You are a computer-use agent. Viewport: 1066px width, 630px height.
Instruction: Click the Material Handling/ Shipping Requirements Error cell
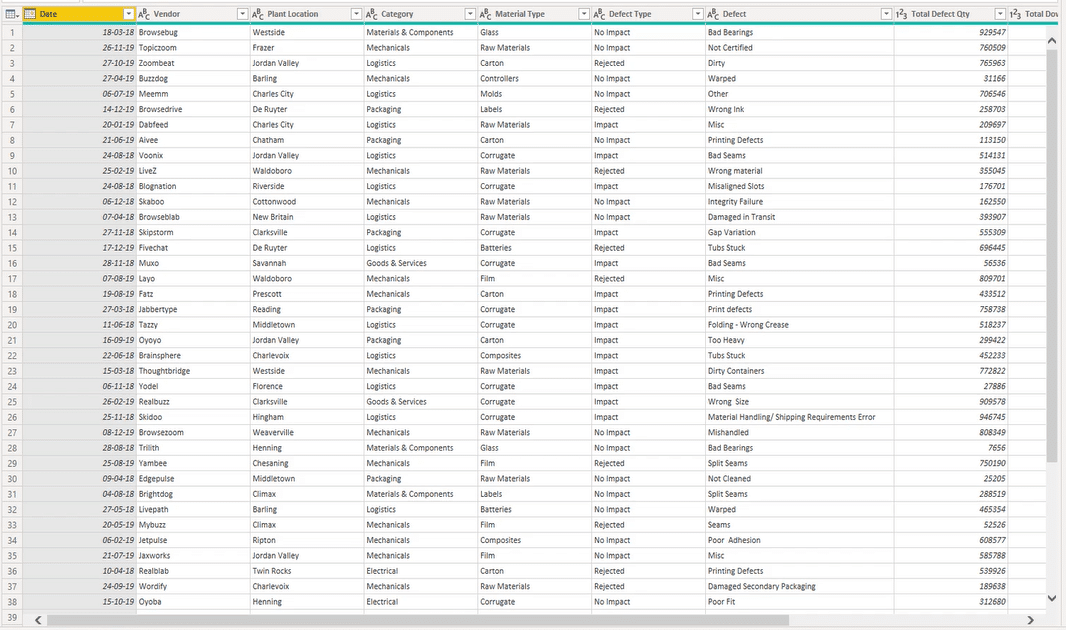click(x=800, y=417)
